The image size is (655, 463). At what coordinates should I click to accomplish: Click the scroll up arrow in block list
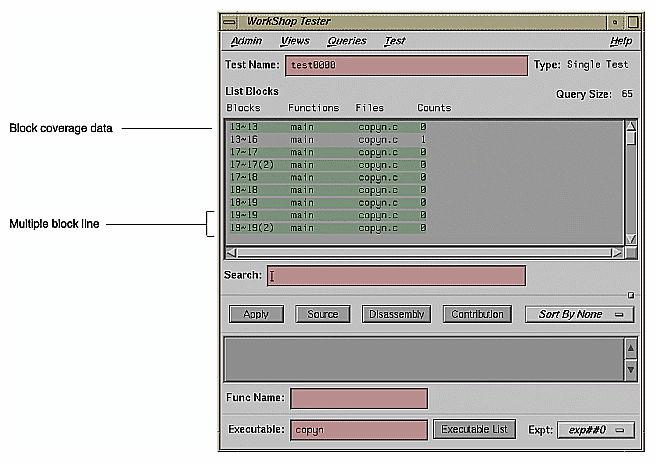click(630, 127)
